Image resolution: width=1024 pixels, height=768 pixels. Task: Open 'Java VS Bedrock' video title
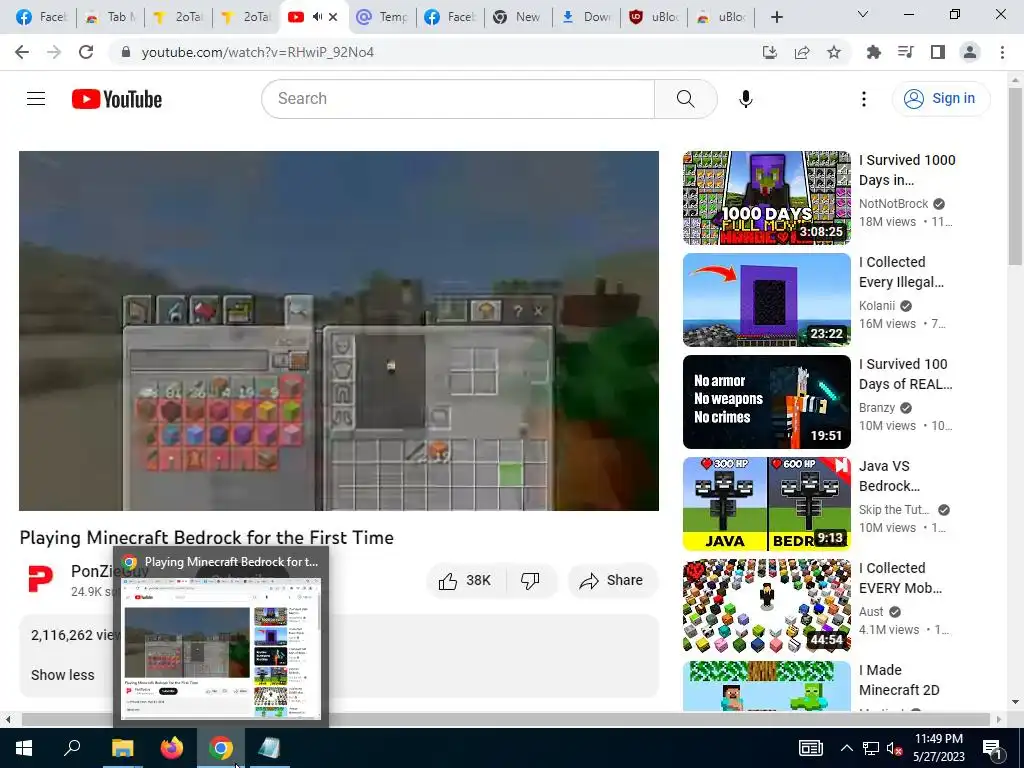(889, 475)
